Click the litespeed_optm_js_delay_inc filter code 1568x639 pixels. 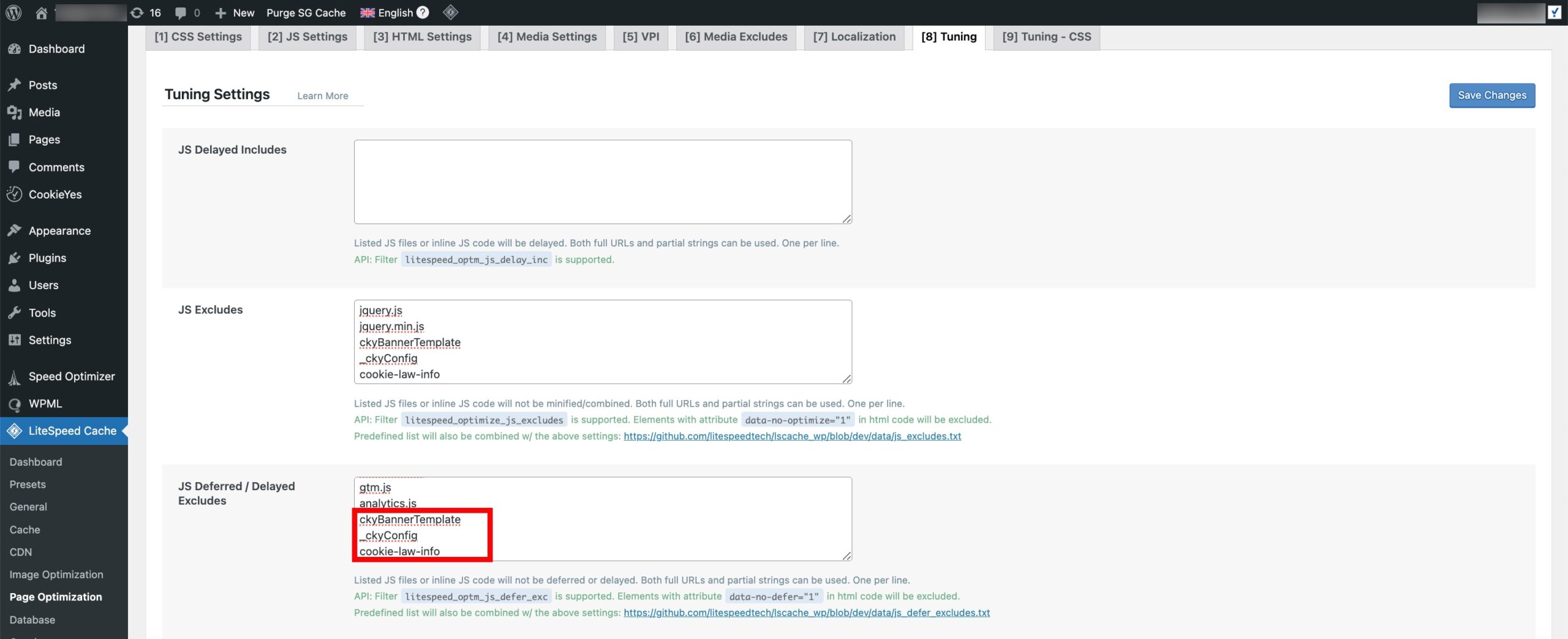pyautogui.click(x=476, y=260)
